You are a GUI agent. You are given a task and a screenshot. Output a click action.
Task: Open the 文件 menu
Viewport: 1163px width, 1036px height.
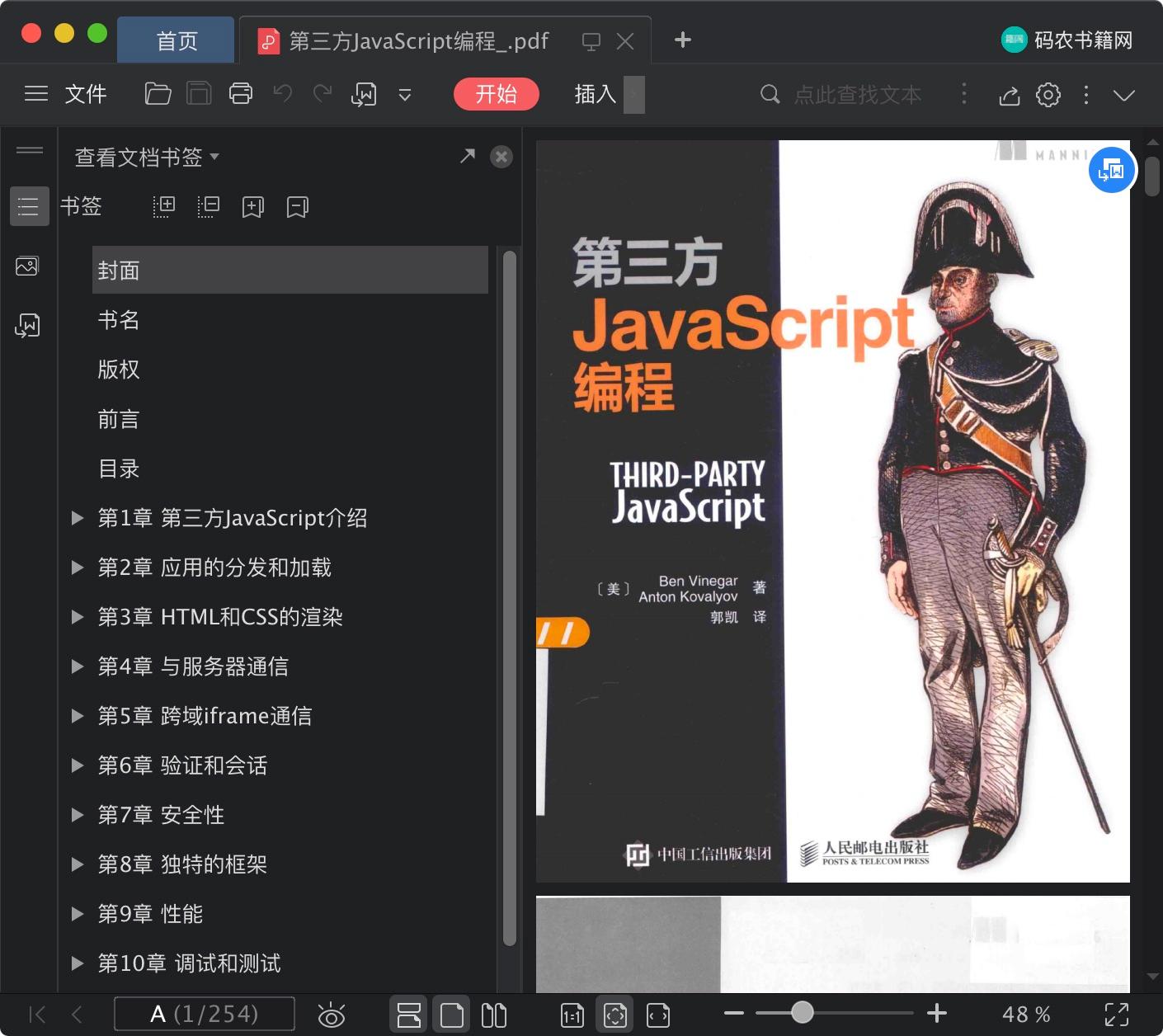pyautogui.click(x=86, y=94)
